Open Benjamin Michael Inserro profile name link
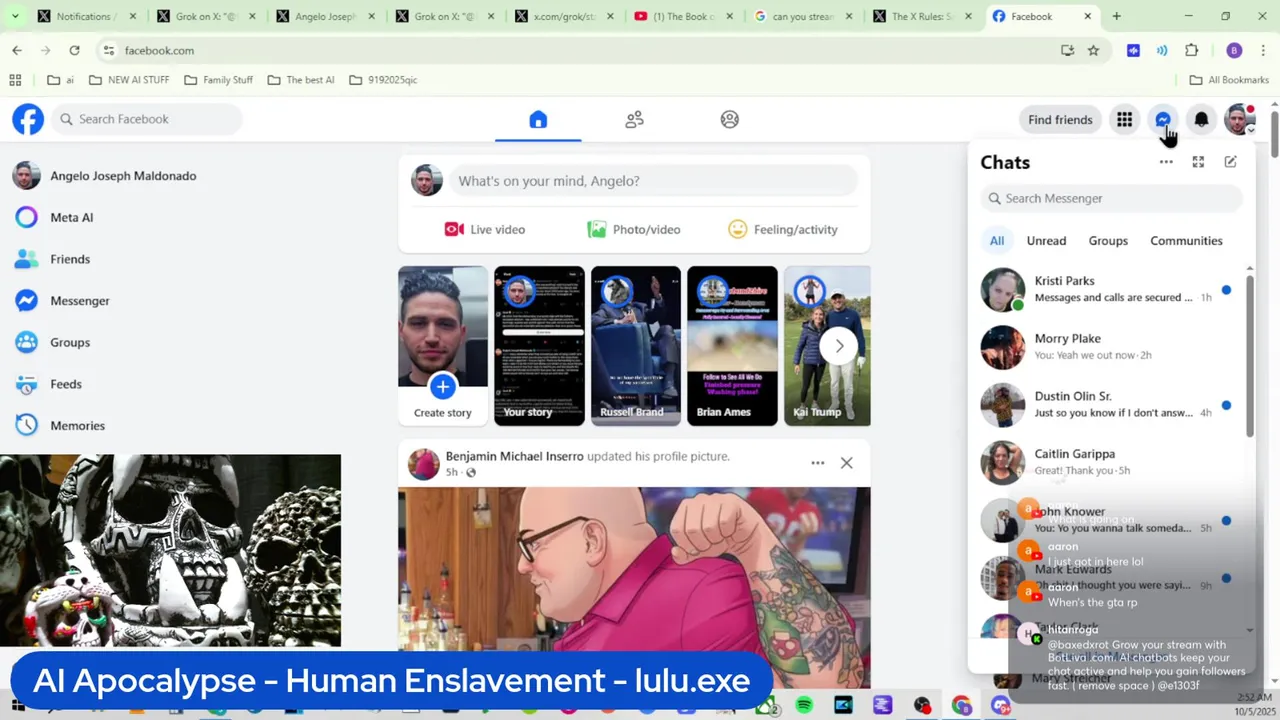Viewport: 1280px width, 720px height. [x=514, y=456]
